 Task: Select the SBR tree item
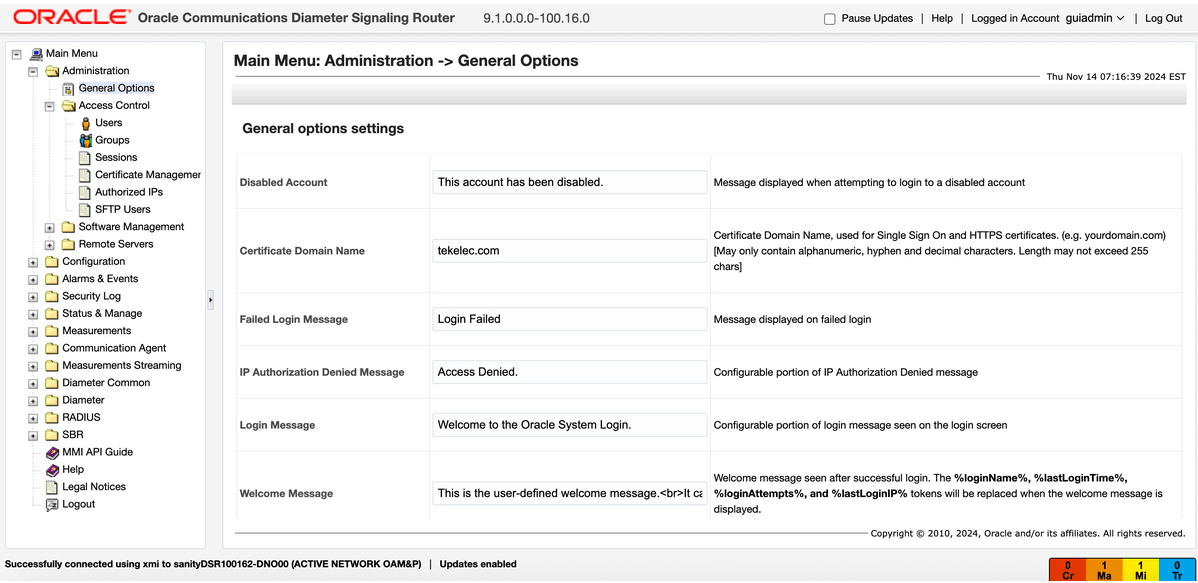(73, 435)
